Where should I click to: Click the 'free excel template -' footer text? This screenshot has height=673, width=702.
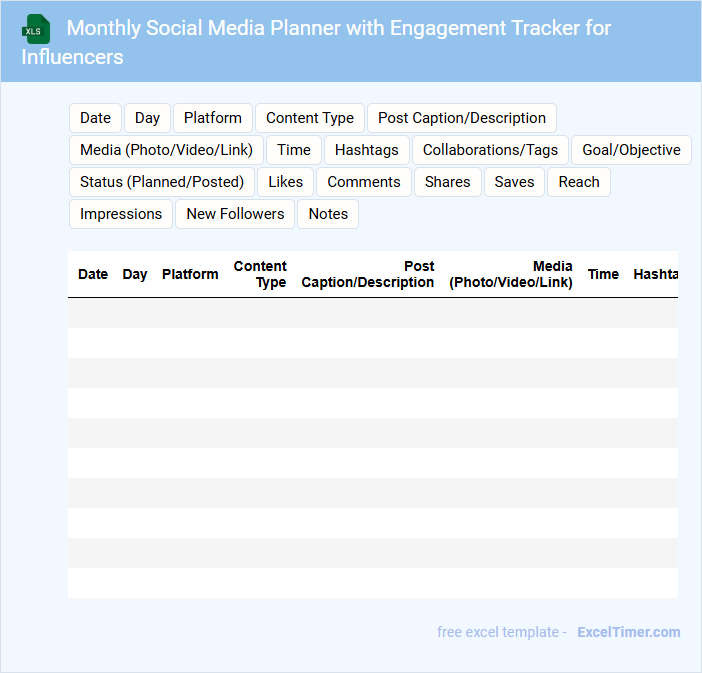502,632
